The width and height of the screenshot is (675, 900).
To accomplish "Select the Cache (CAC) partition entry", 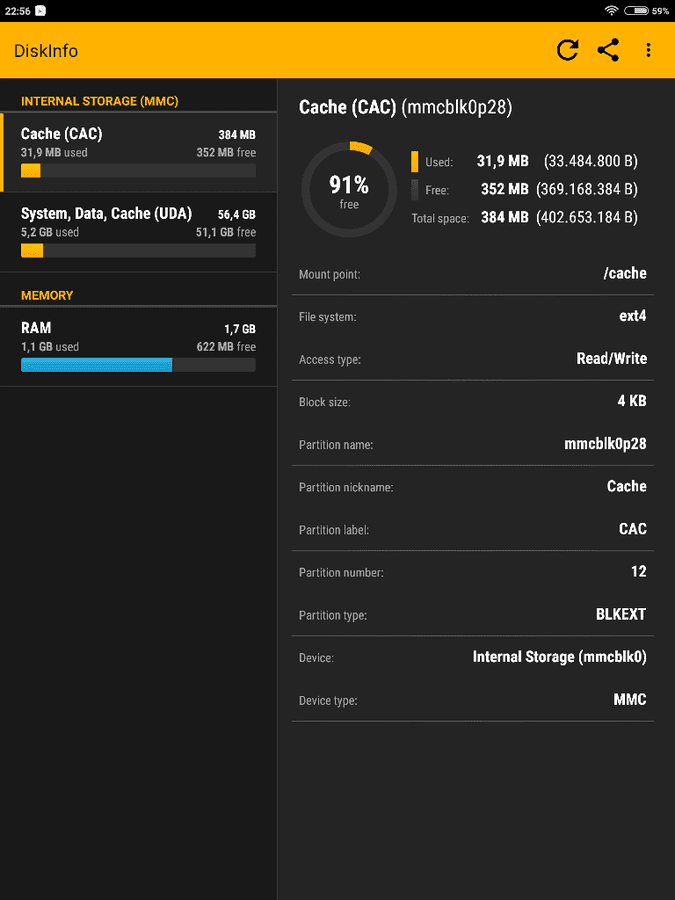I will coord(138,152).
